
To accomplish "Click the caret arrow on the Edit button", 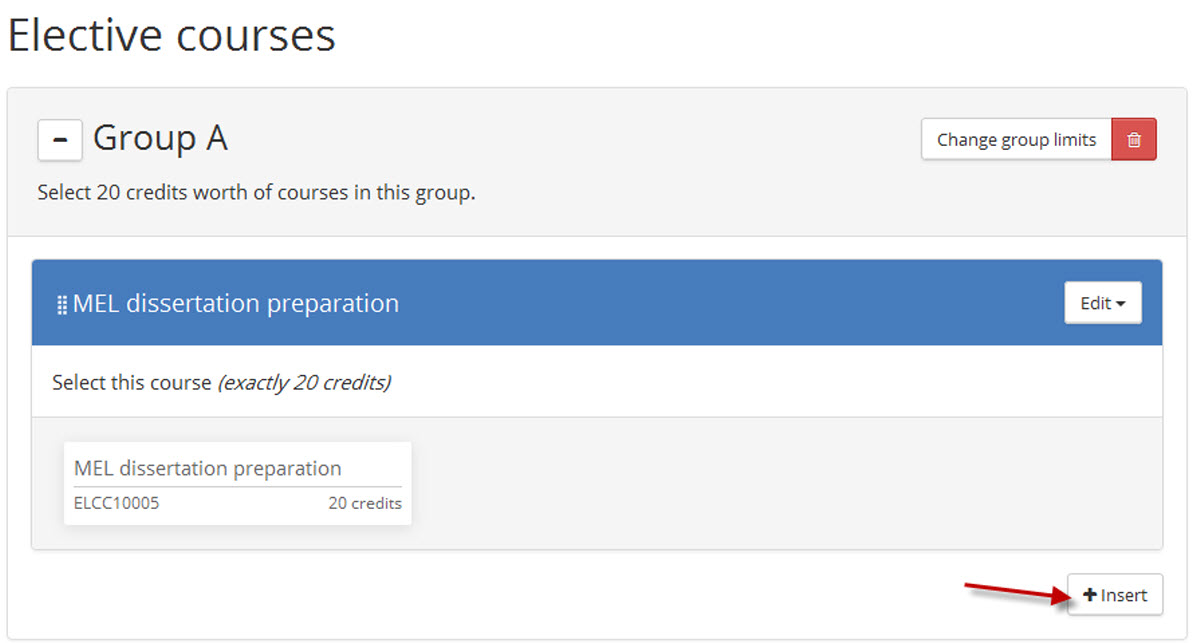I will click(1123, 304).
